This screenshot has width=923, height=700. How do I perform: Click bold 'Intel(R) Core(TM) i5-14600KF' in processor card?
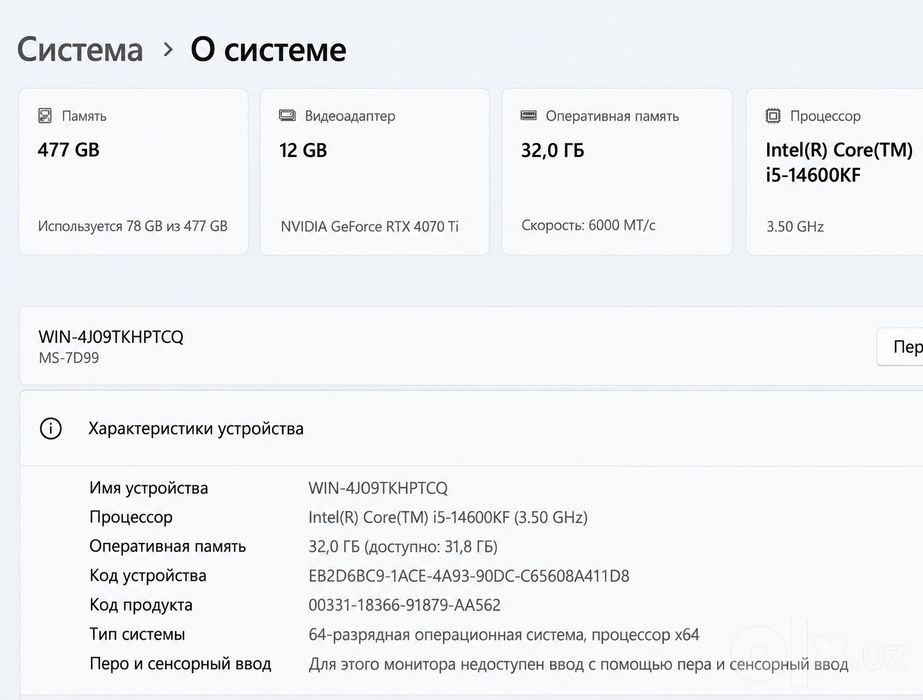[x=839, y=162]
